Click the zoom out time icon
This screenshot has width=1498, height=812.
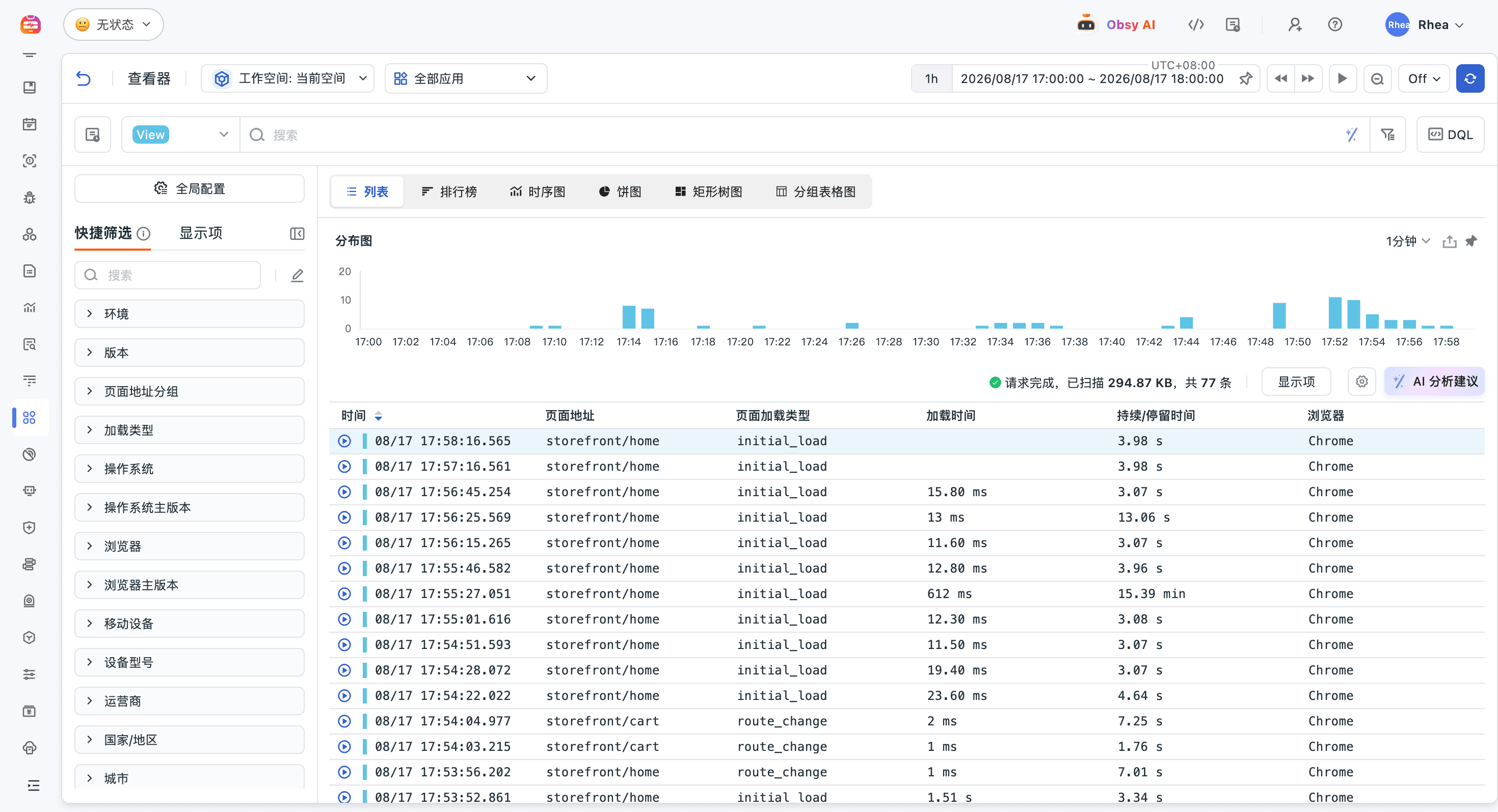click(1377, 78)
